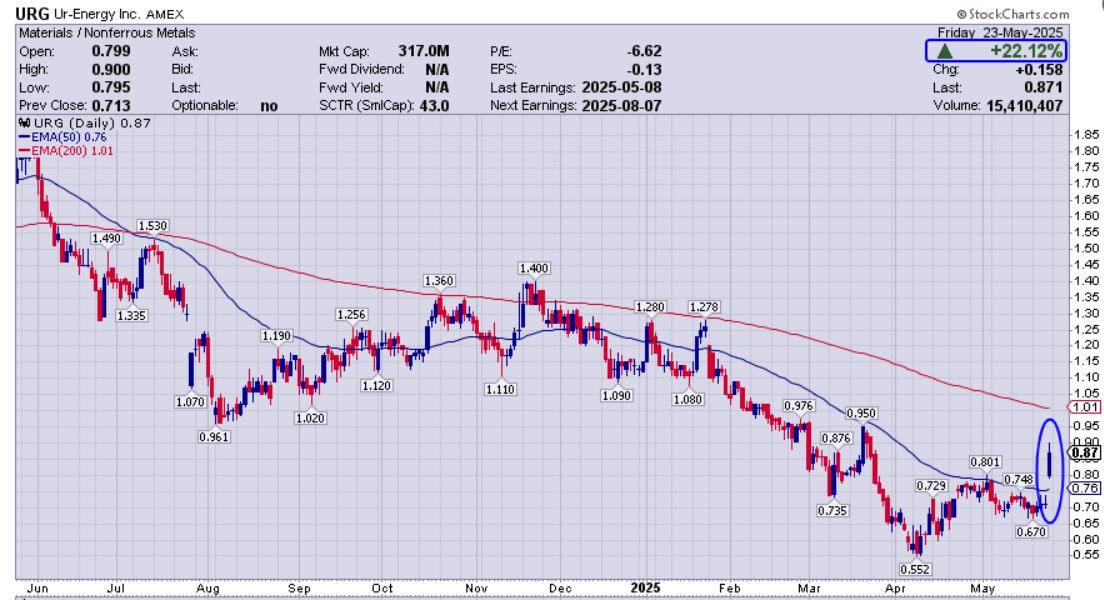
Task: Click the Materials / Nonferrous Metals sector label
Action: click(x=107, y=33)
